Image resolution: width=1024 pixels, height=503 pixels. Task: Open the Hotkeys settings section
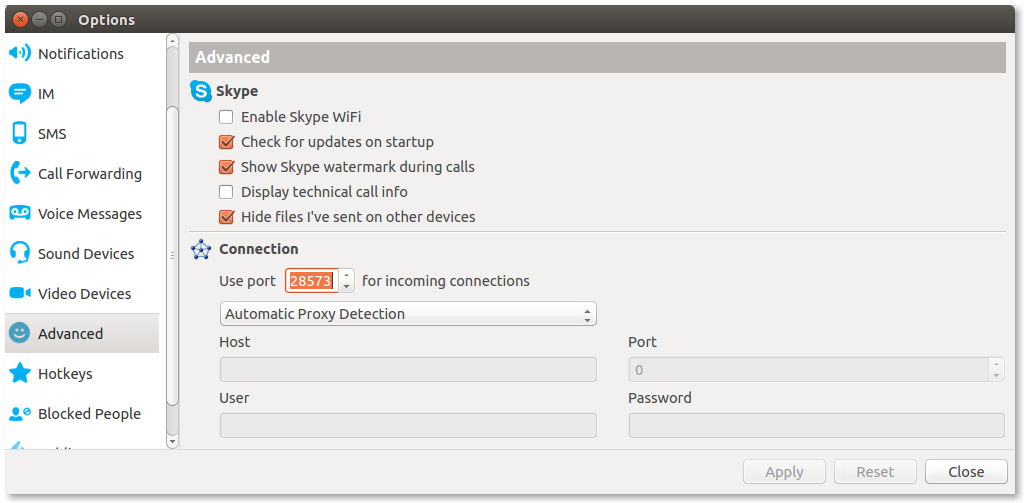(x=65, y=373)
